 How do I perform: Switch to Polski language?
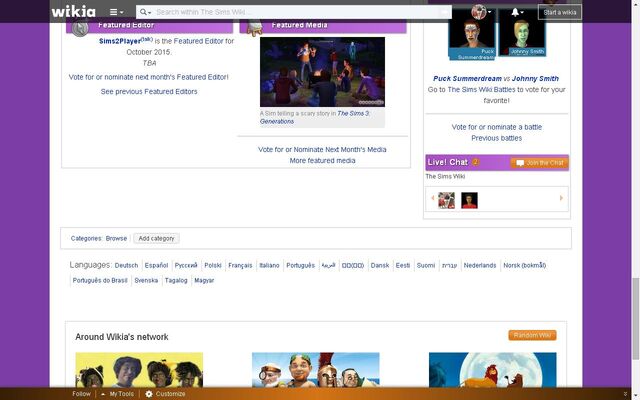[213, 265]
